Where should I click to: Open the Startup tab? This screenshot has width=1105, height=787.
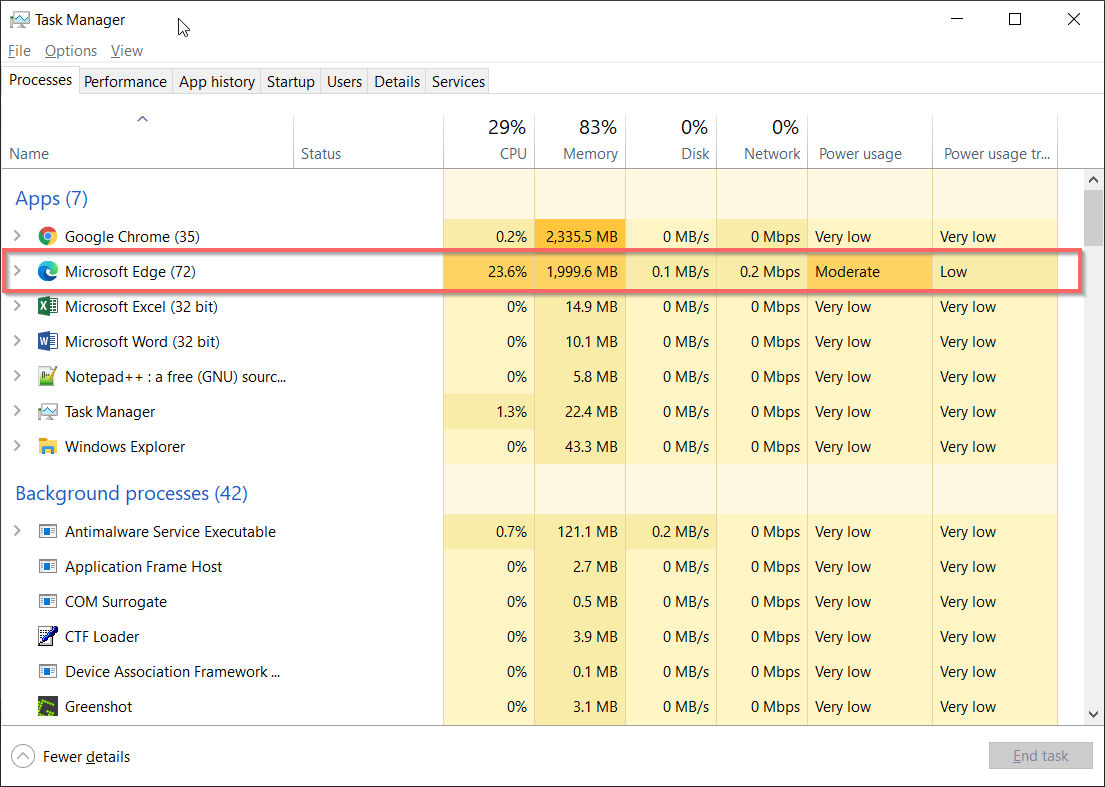[290, 82]
